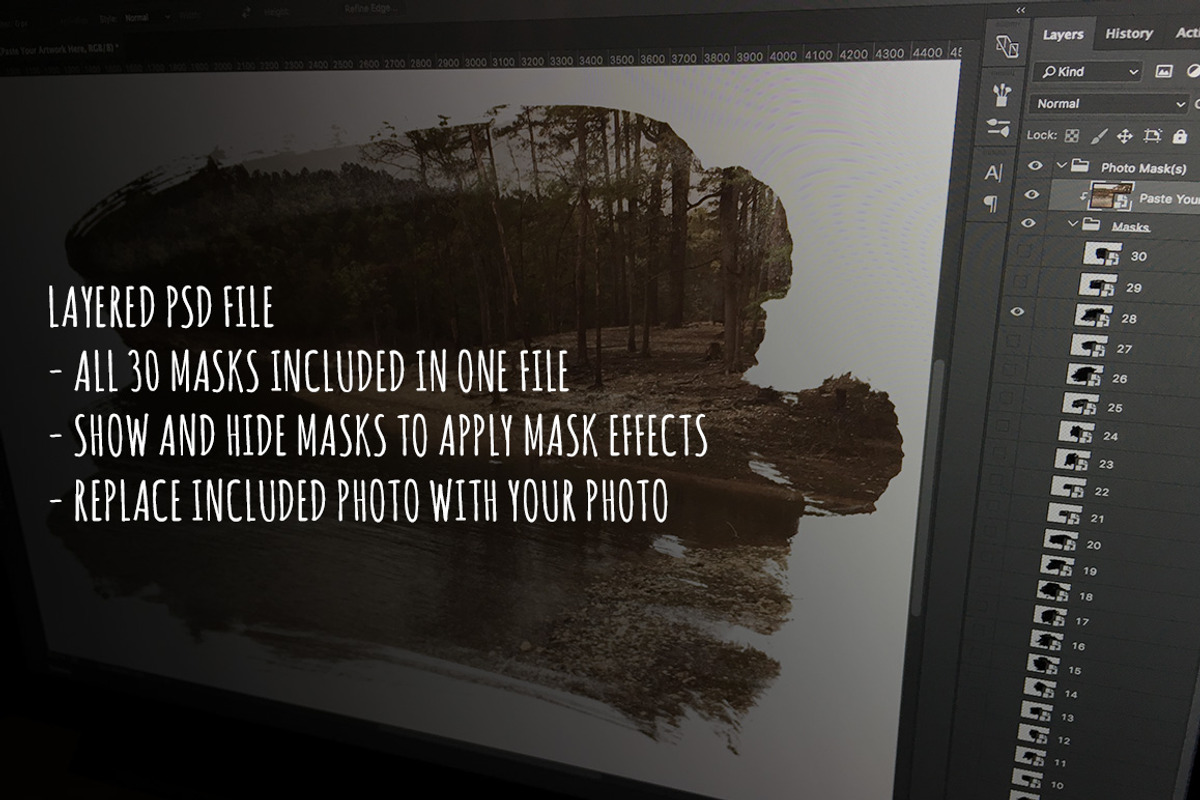Image resolution: width=1200 pixels, height=800 pixels.
Task: Click the lock all padlock icon
Action: (x=1178, y=137)
